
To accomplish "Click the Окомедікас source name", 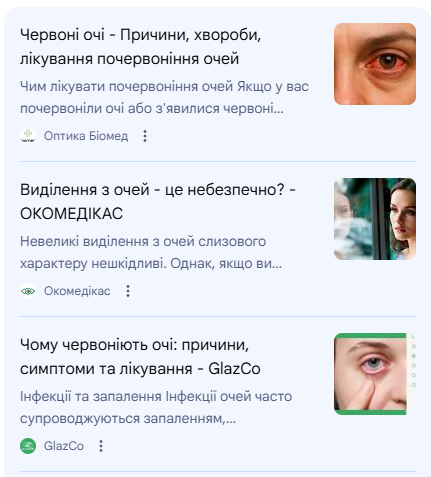I will click(x=77, y=291).
